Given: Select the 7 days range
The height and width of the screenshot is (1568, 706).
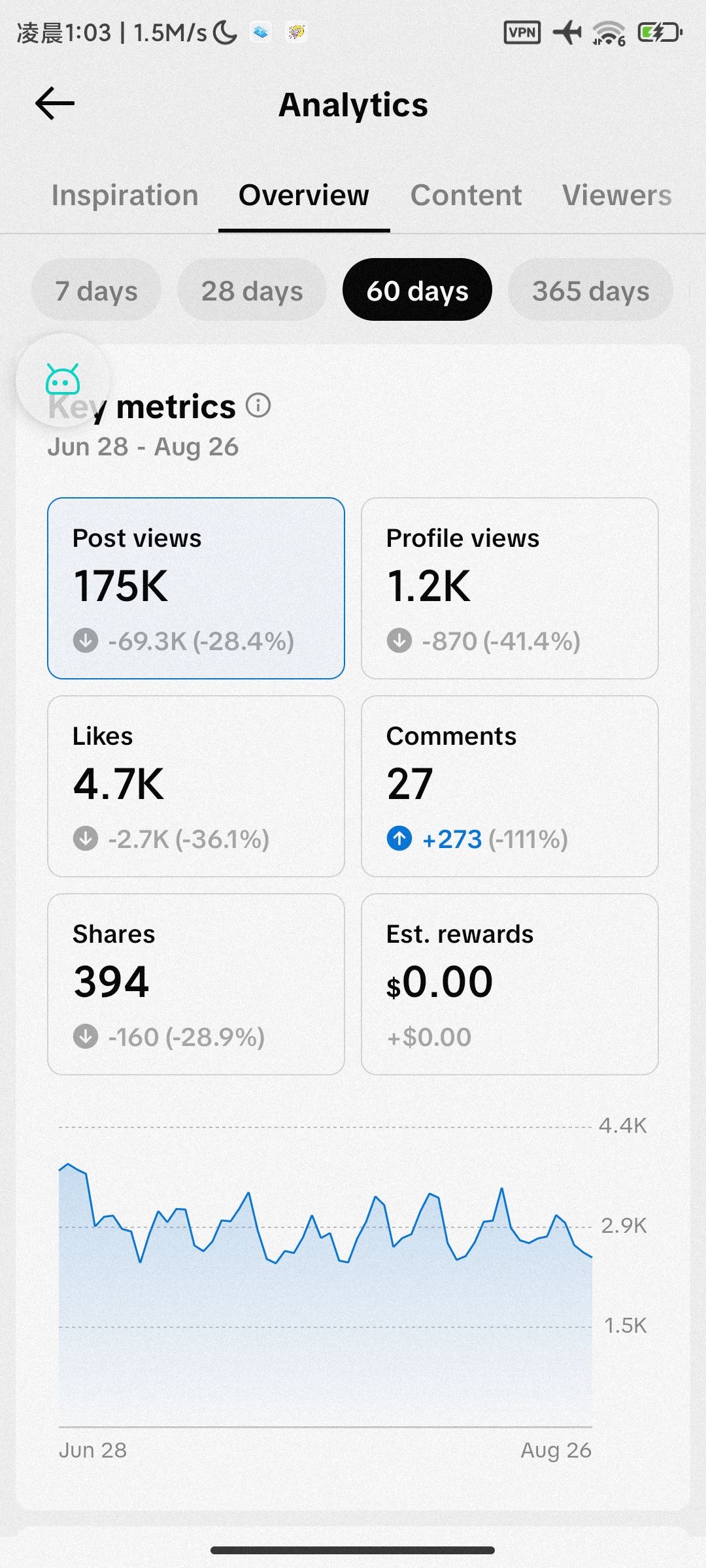Looking at the screenshot, I should [96, 289].
